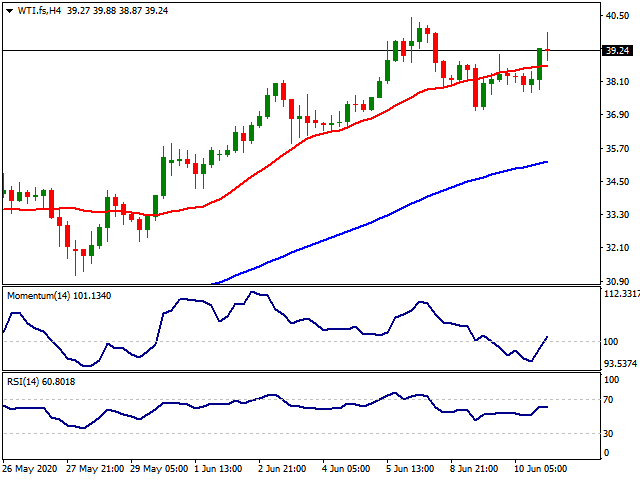Click the 5 Jun 13:00 time label

coord(410,469)
